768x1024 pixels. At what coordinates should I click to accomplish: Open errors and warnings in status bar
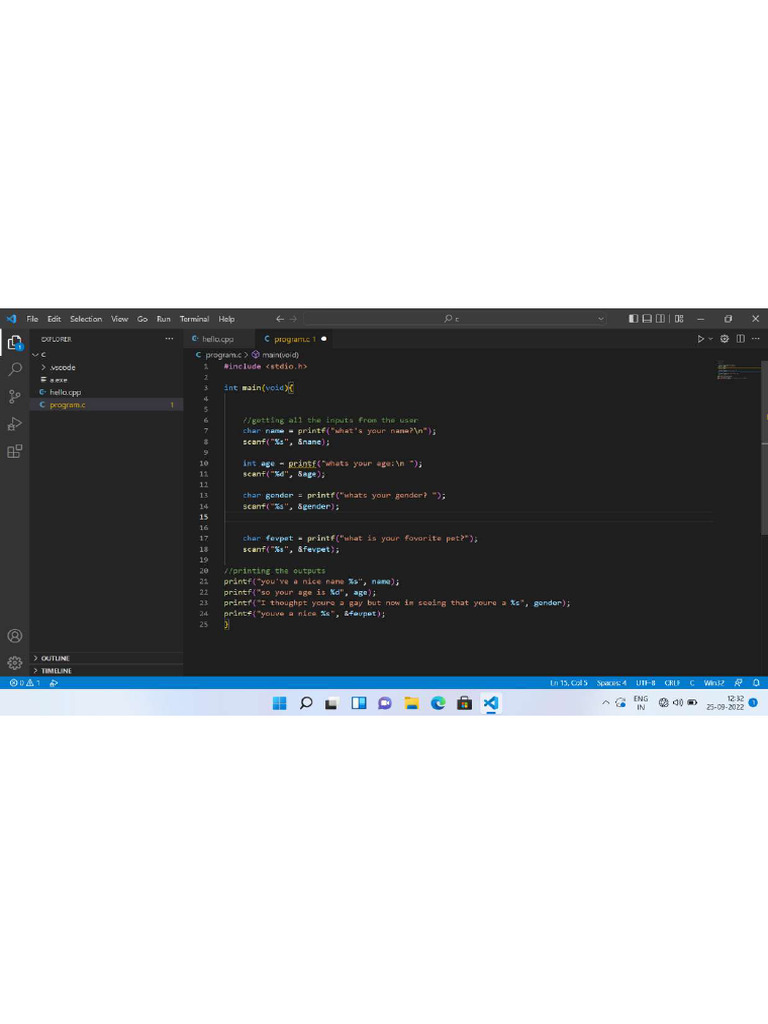[25, 682]
